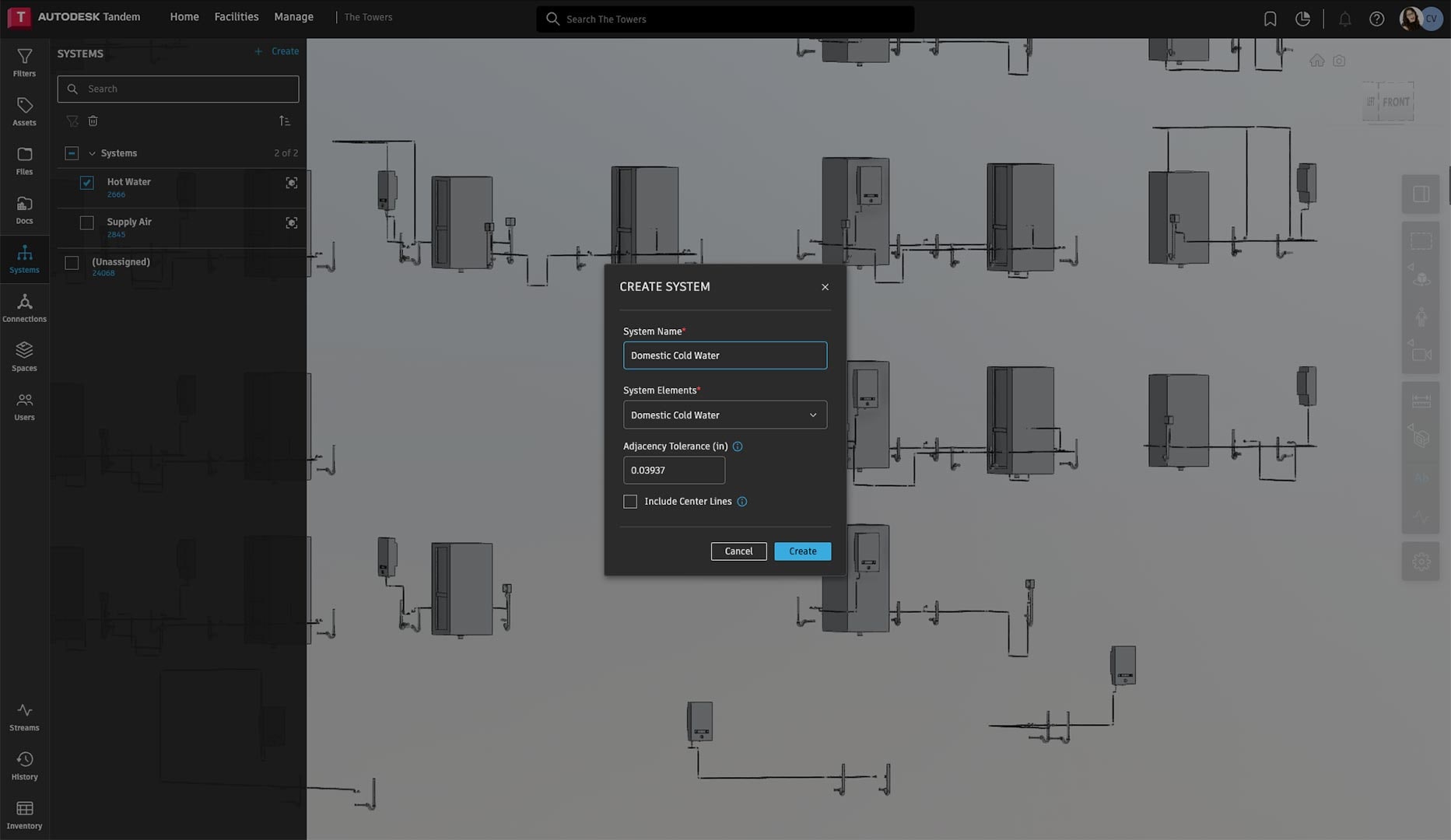The height and width of the screenshot is (840, 1451).
Task: Click the bookmark icon in top bar
Action: point(1270,19)
